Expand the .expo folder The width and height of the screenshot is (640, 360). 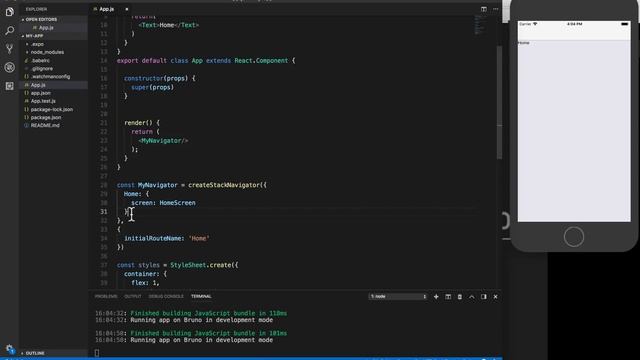click(x=37, y=44)
